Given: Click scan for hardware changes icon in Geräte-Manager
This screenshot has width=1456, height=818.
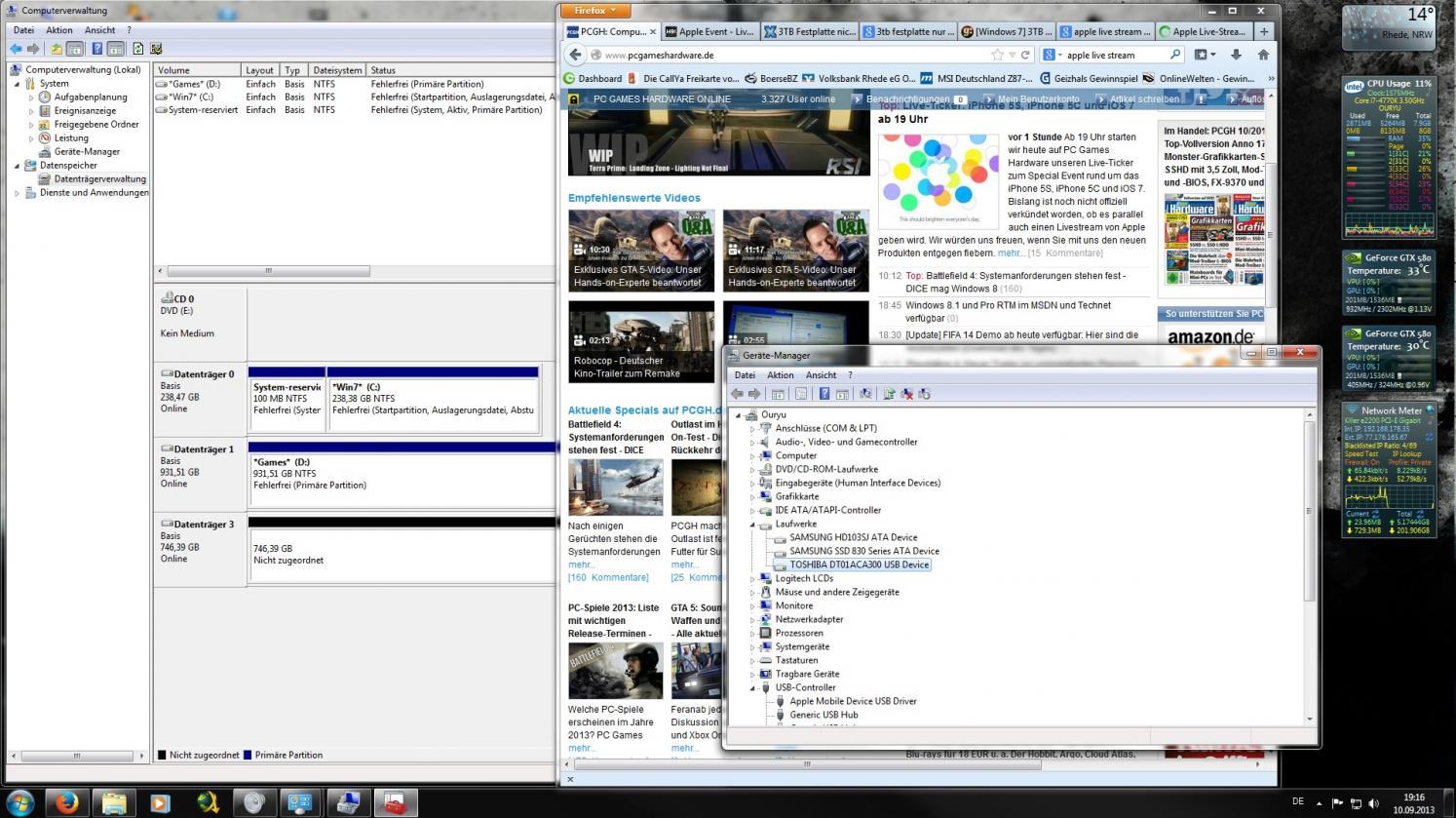Looking at the screenshot, I should click(865, 394).
